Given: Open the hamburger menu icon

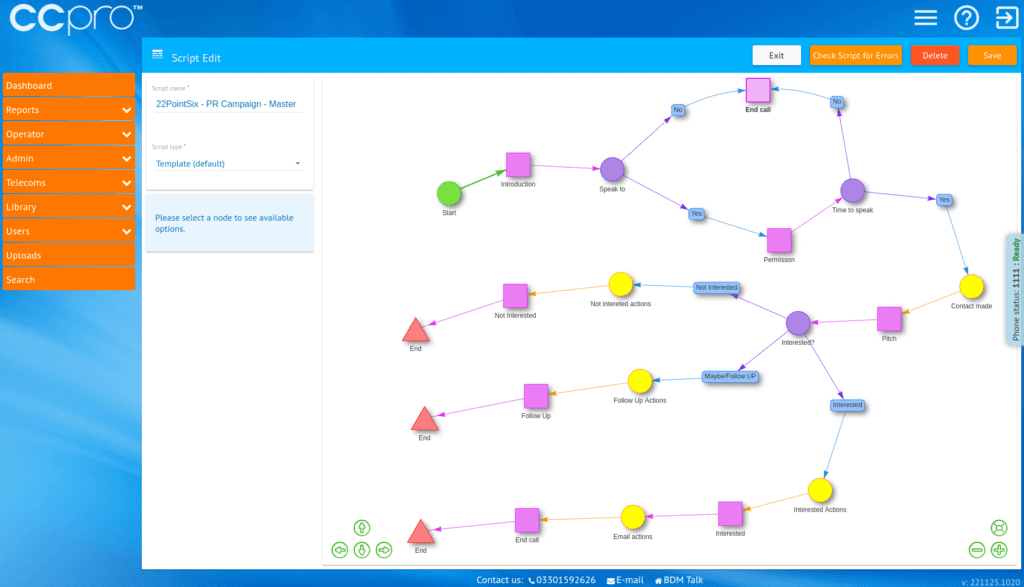Looking at the screenshot, I should point(926,18).
